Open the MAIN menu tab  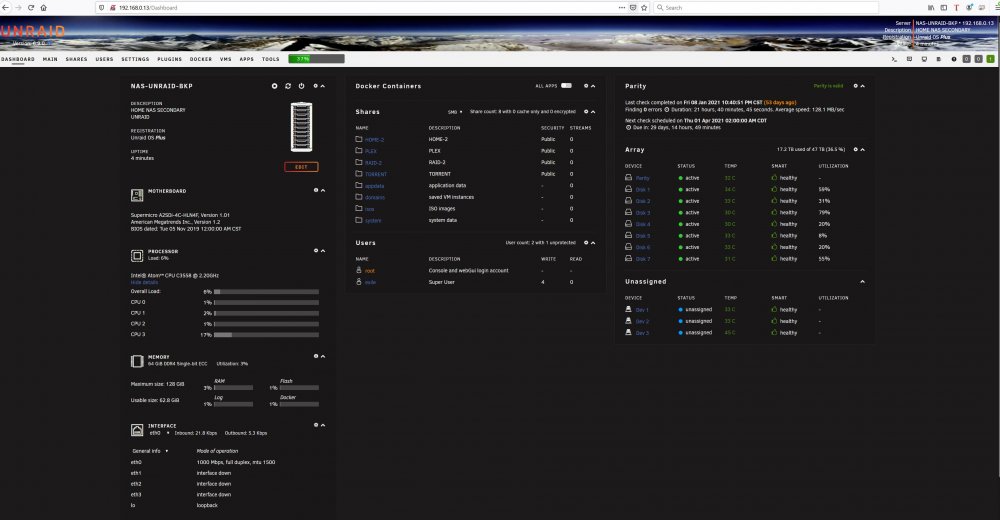50,59
